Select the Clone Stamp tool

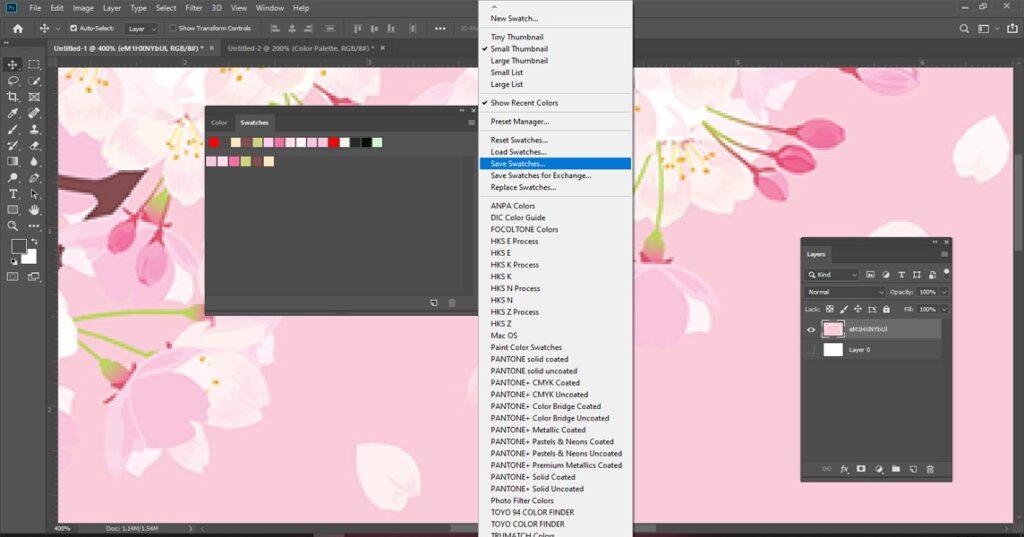(34, 129)
